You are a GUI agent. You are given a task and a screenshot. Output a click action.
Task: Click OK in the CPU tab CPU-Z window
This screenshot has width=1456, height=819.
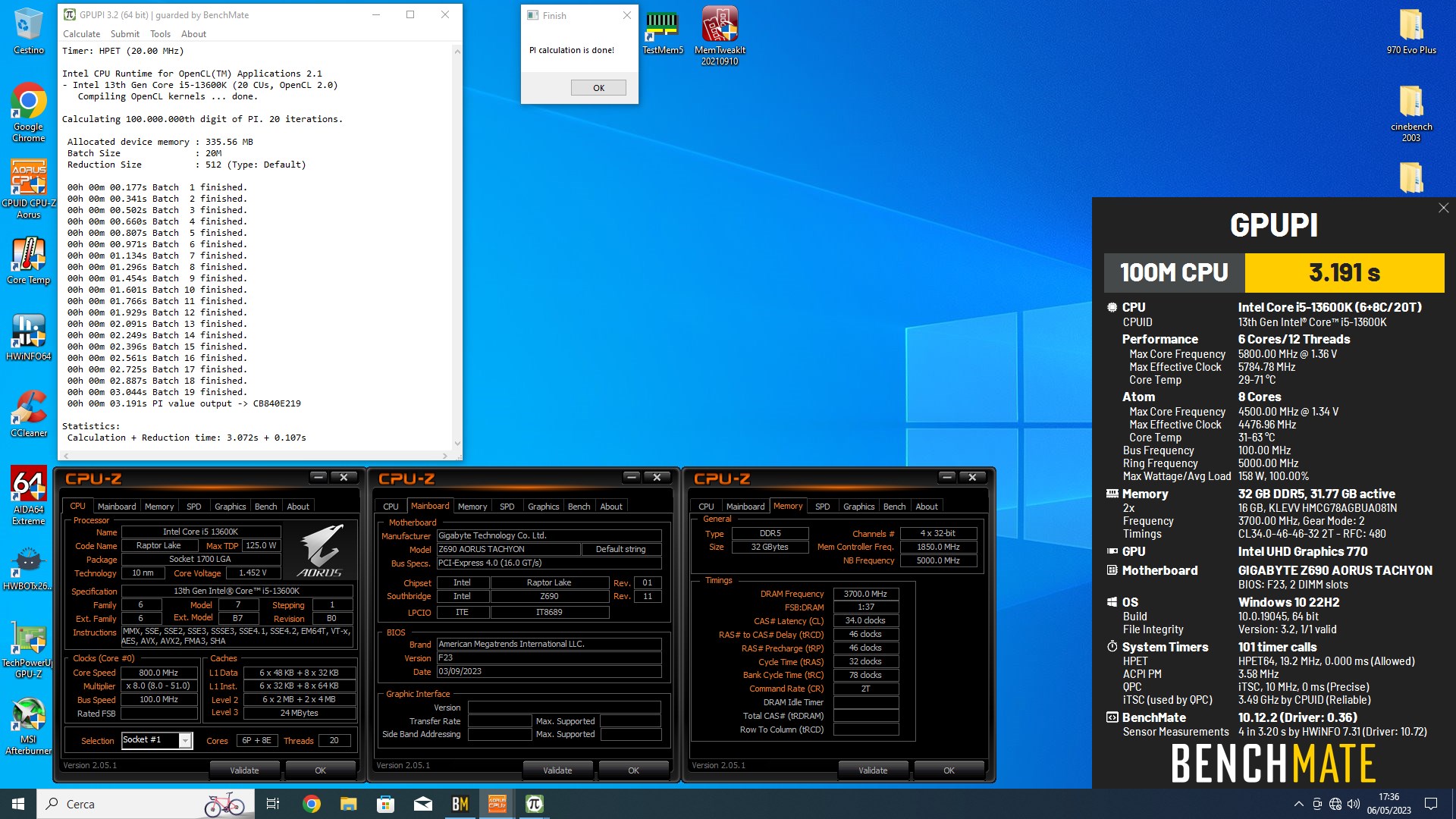click(x=320, y=770)
